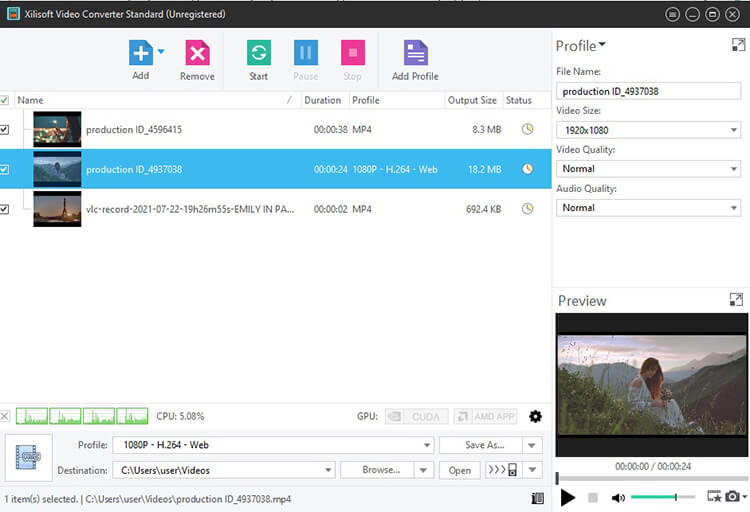
Task: Click the transfer to device button
Action: pyautogui.click(x=503, y=470)
